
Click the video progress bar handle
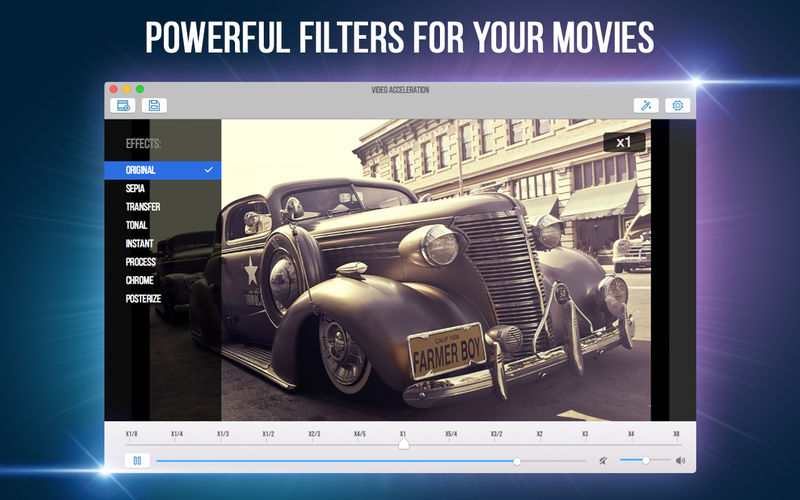tap(517, 461)
